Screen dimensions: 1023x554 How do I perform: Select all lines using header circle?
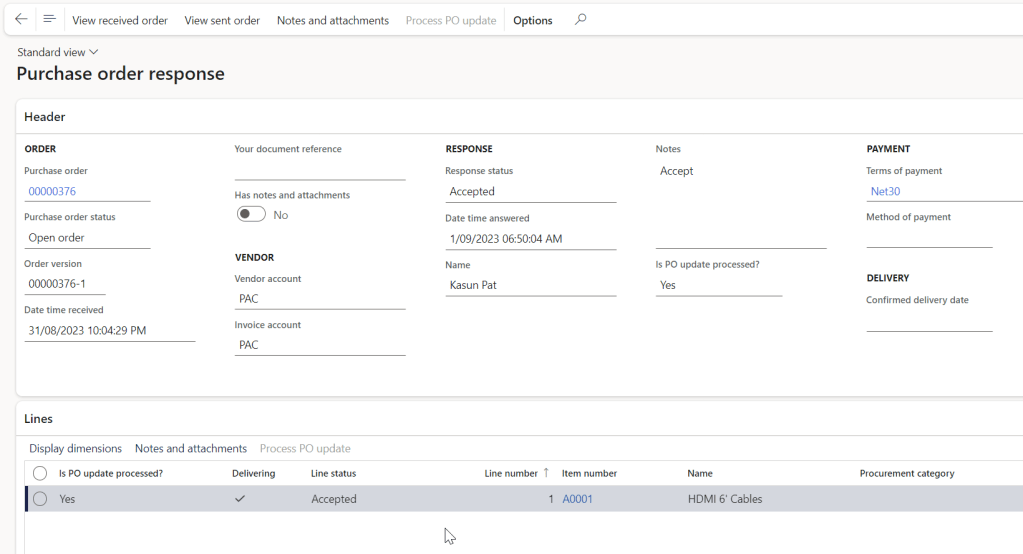point(40,473)
